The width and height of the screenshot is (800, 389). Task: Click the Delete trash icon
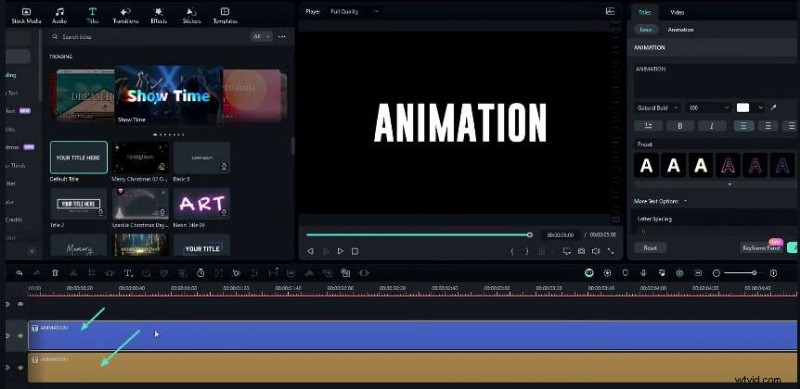coord(55,273)
